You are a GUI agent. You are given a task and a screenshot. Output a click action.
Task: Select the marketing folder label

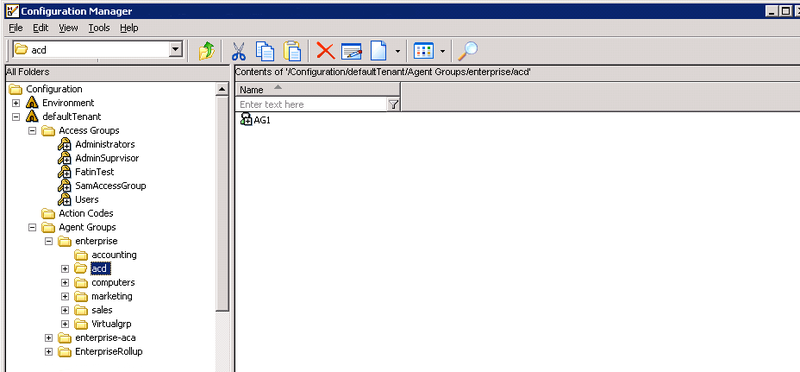point(112,296)
